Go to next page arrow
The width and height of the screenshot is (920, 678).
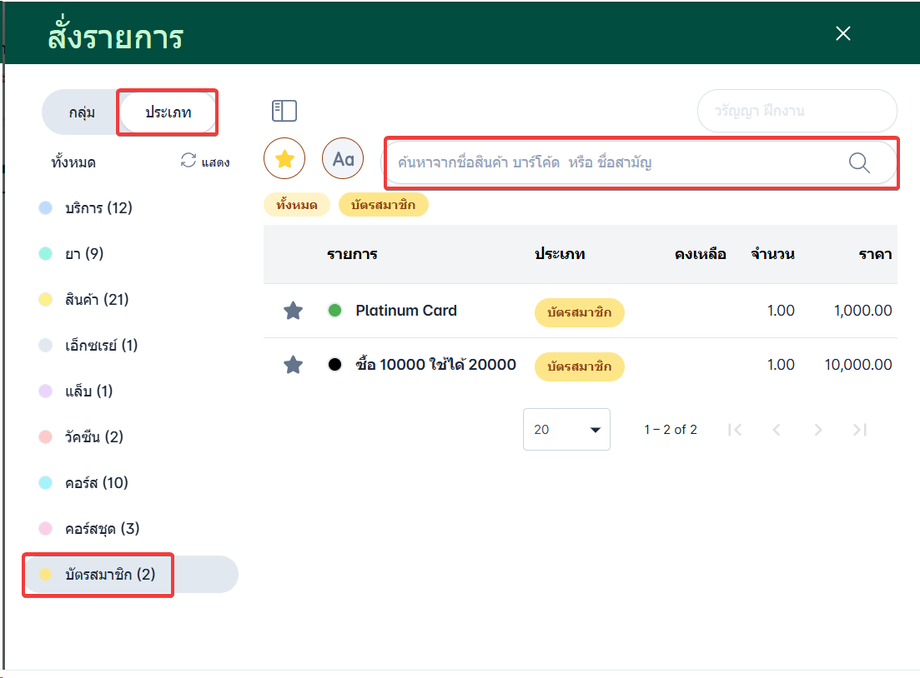pos(818,430)
